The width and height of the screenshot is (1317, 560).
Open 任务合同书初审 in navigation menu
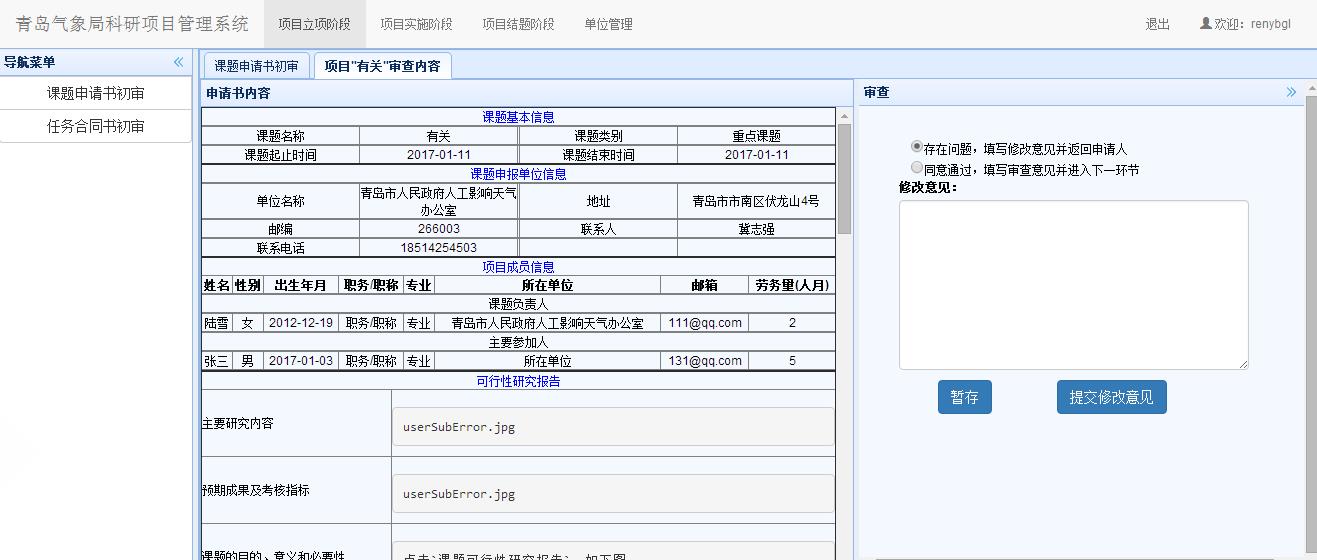[95, 126]
